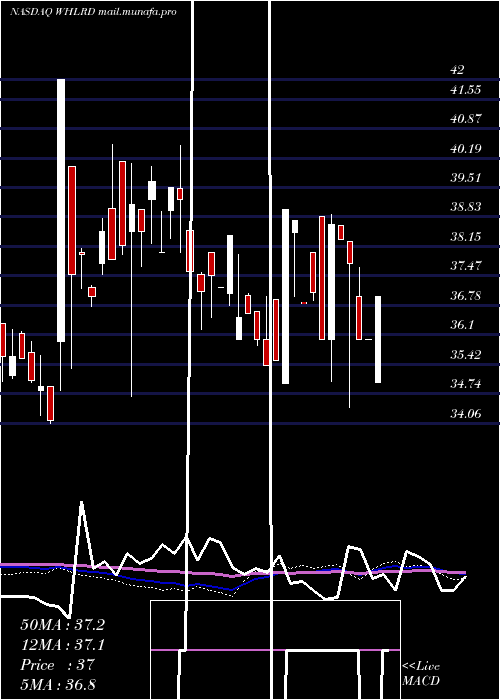The image size is (500, 700).
Task: Click the 'Price : 37' readout
Action: (58, 665)
